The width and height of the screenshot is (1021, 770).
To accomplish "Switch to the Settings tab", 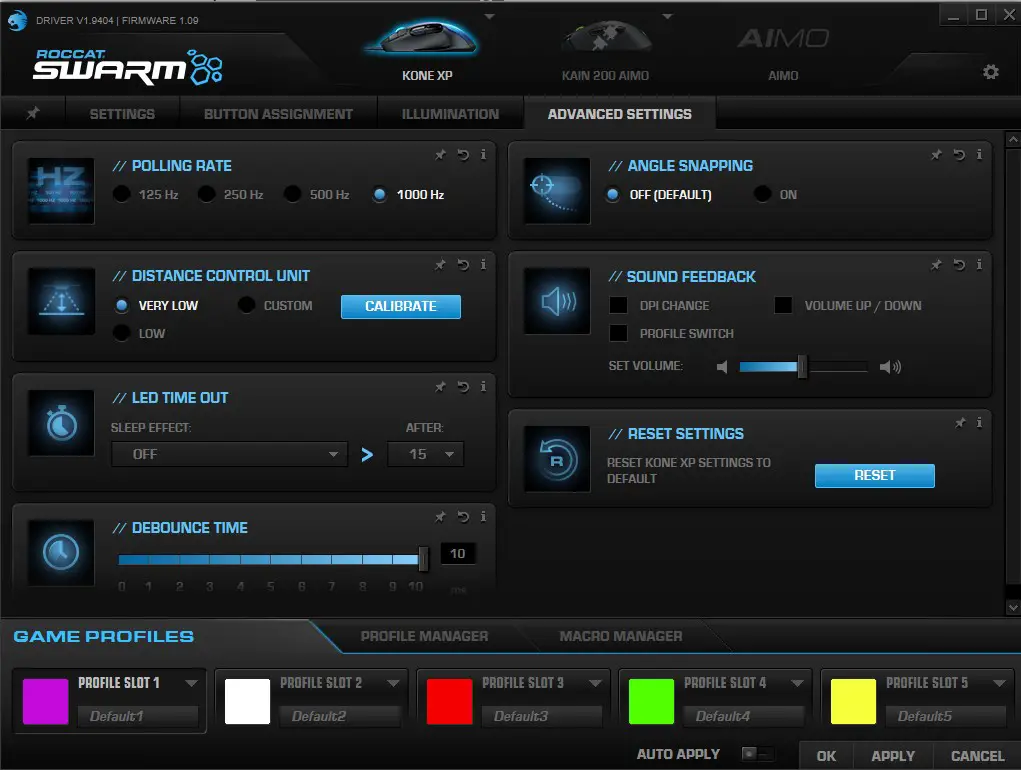I will 122,114.
